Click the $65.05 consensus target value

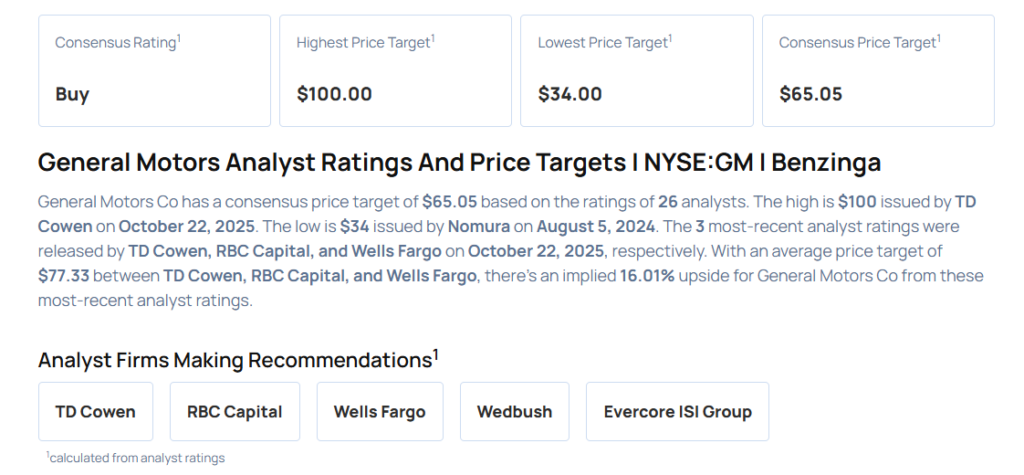click(x=811, y=94)
